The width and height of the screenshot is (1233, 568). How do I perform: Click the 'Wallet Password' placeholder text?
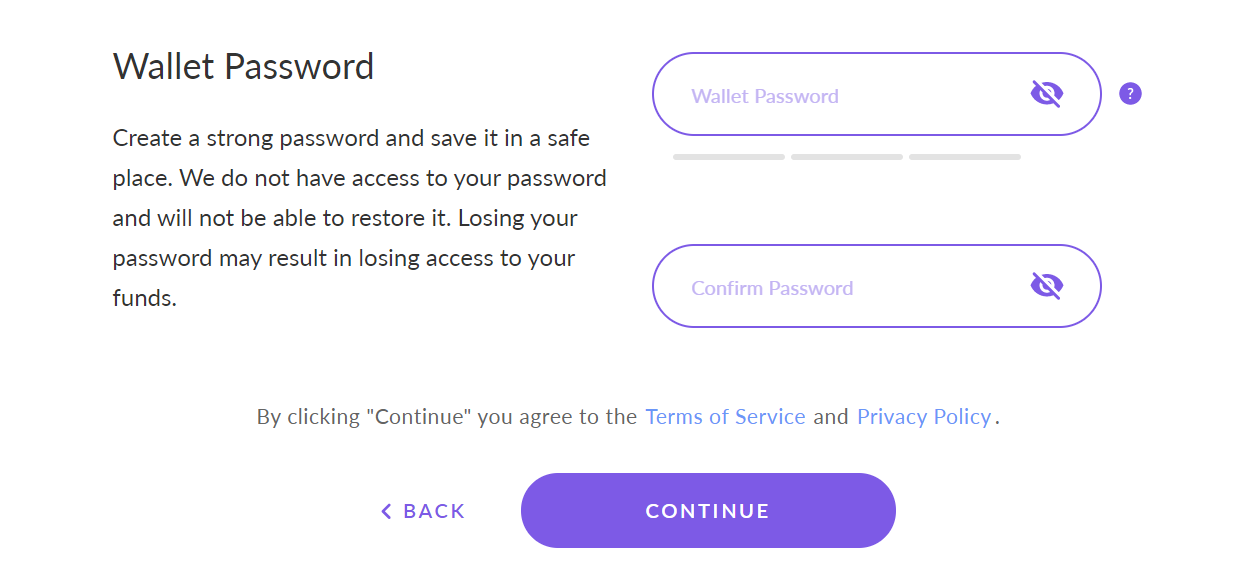765,97
